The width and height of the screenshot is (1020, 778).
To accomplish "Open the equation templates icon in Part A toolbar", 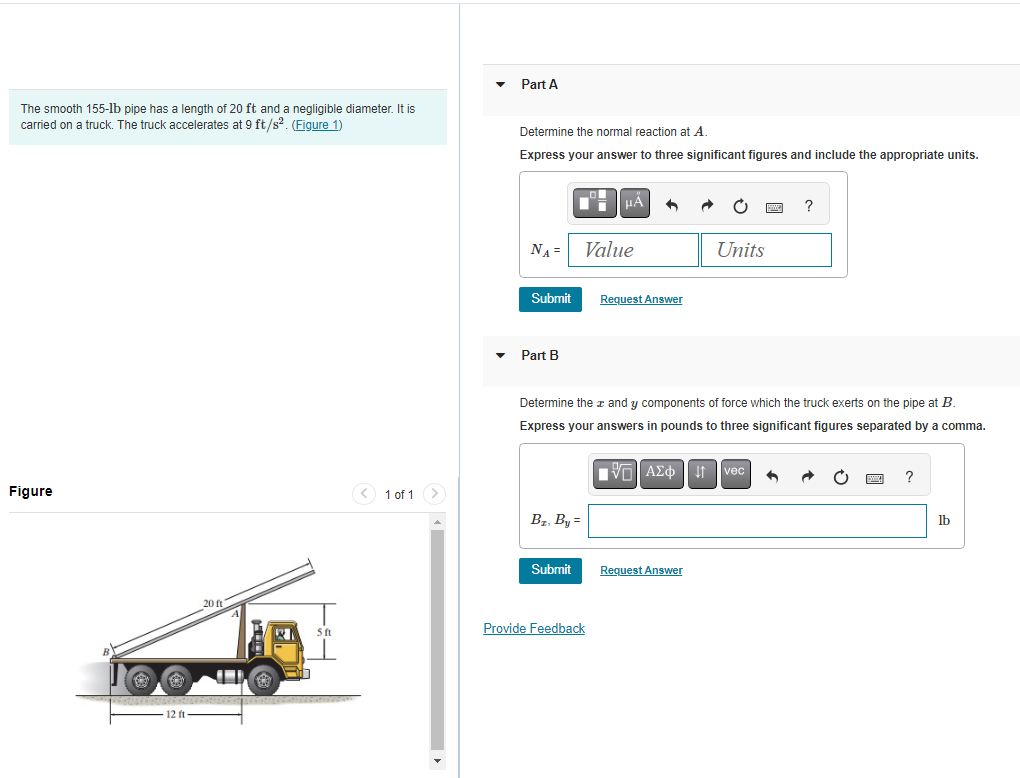I will pos(594,202).
